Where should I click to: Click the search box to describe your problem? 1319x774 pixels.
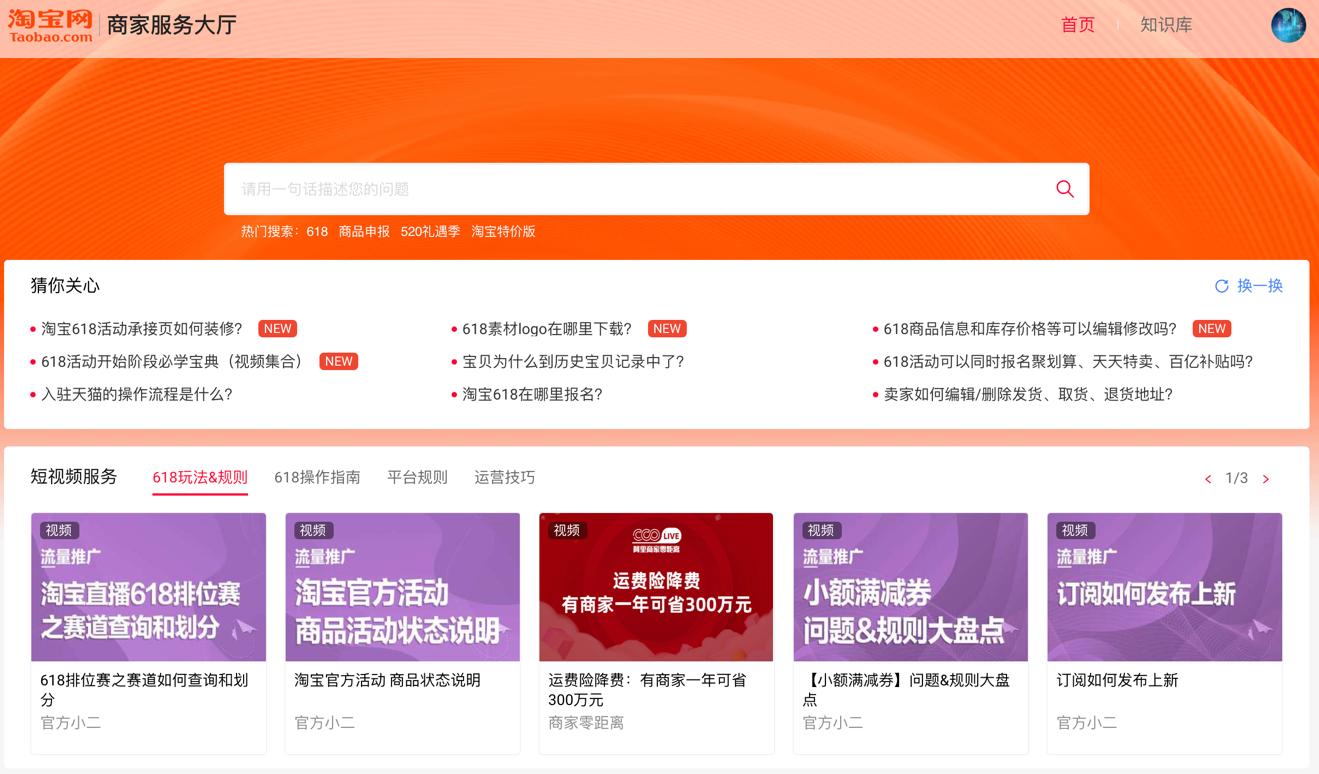pos(640,189)
